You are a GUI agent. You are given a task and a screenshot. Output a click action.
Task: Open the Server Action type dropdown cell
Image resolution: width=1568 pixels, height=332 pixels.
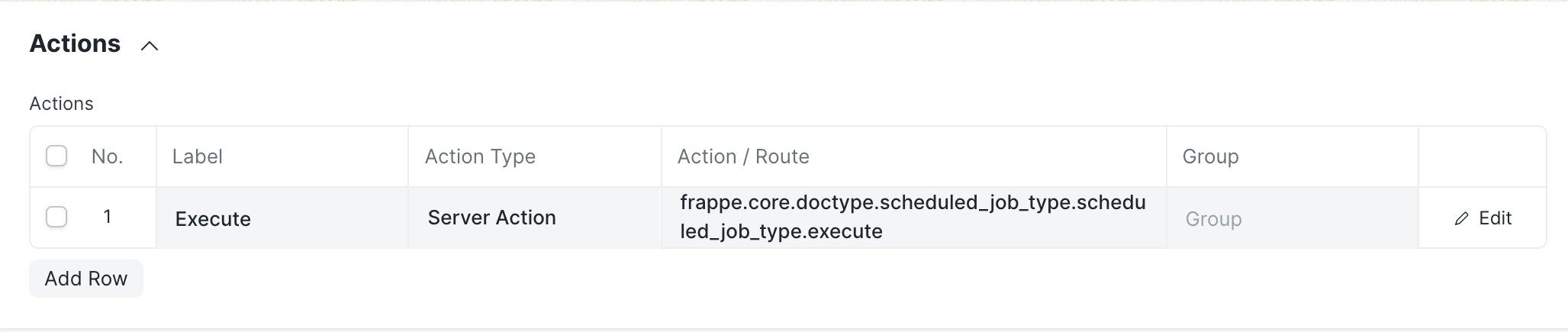click(x=533, y=218)
